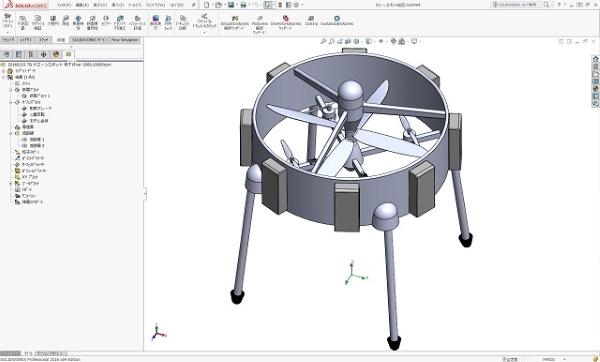
Task: Collapse the first node under the tree root
Action: [3, 71]
